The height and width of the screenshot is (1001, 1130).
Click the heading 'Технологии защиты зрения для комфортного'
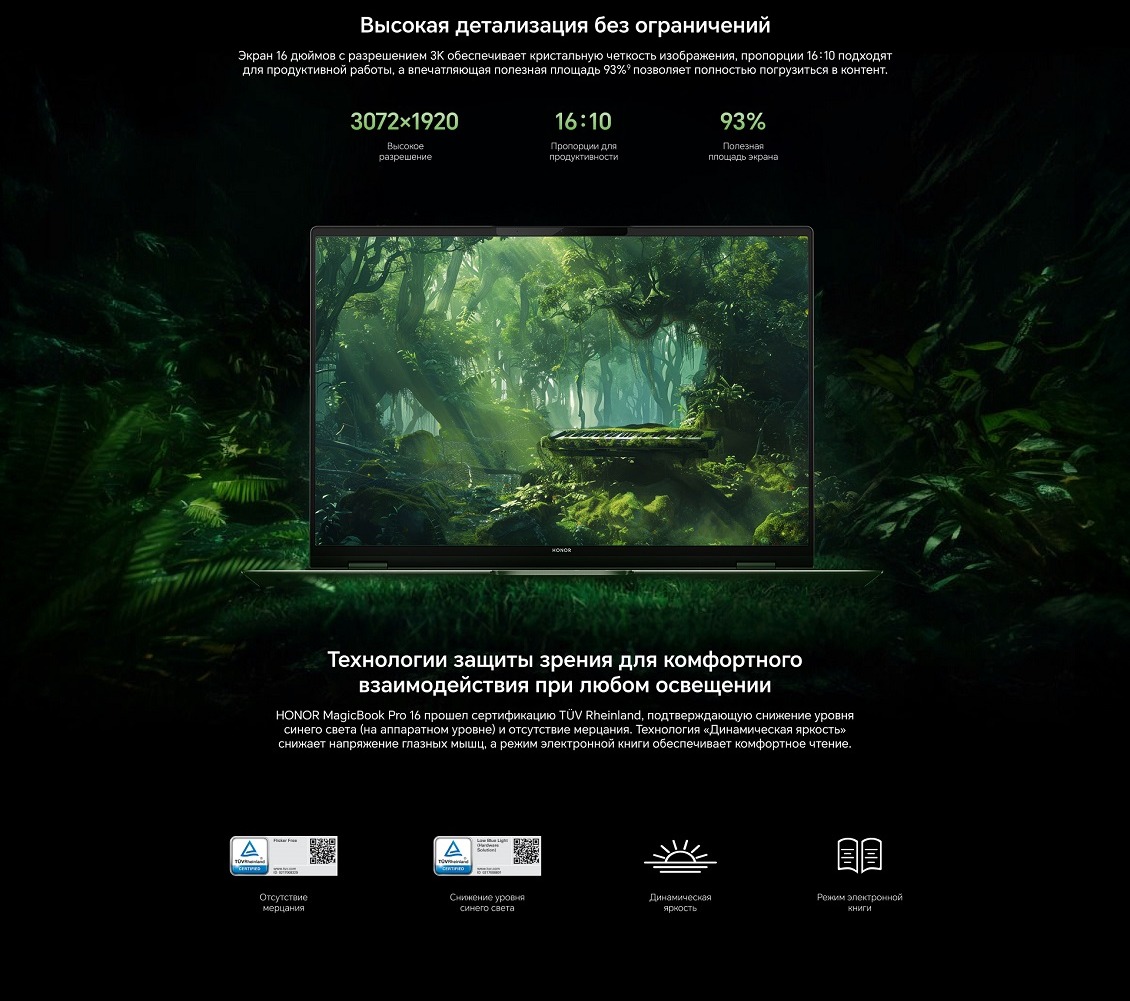coord(565,660)
